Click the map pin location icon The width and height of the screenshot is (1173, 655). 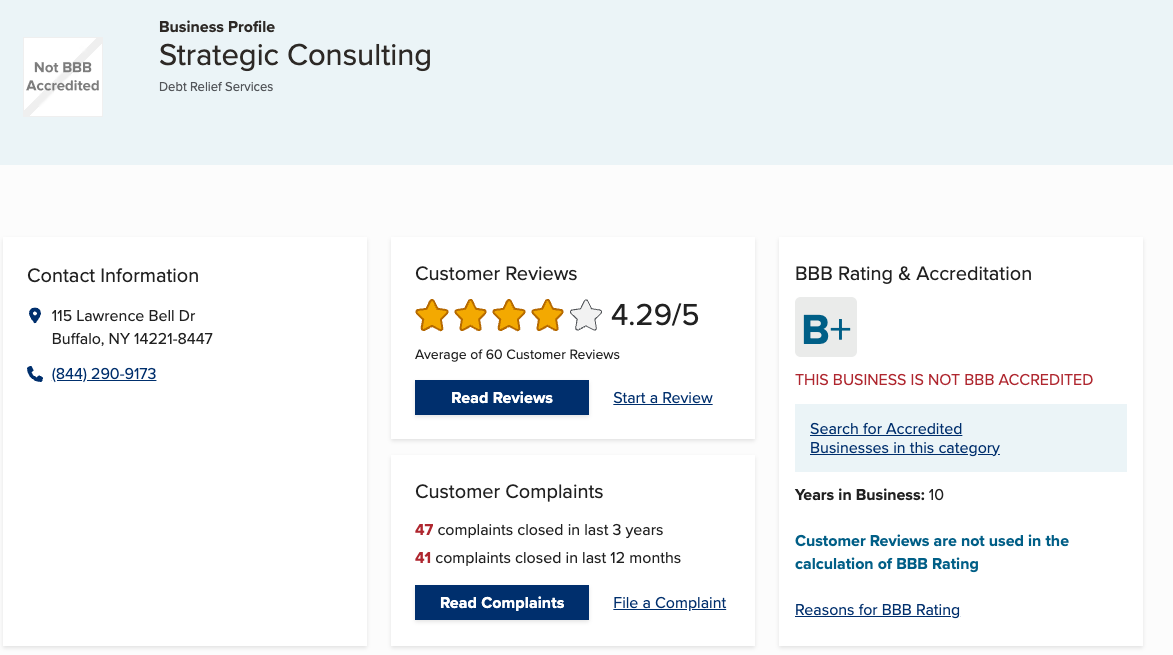point(35,316)
